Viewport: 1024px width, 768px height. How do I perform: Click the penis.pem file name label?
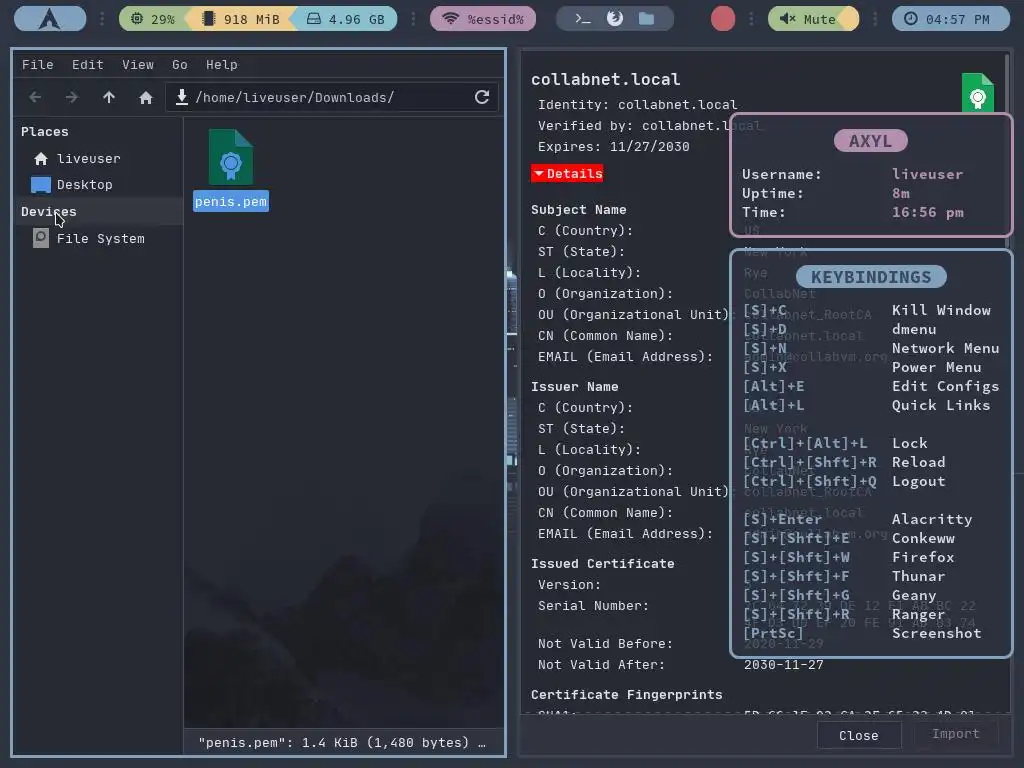[x=231, y=202]
